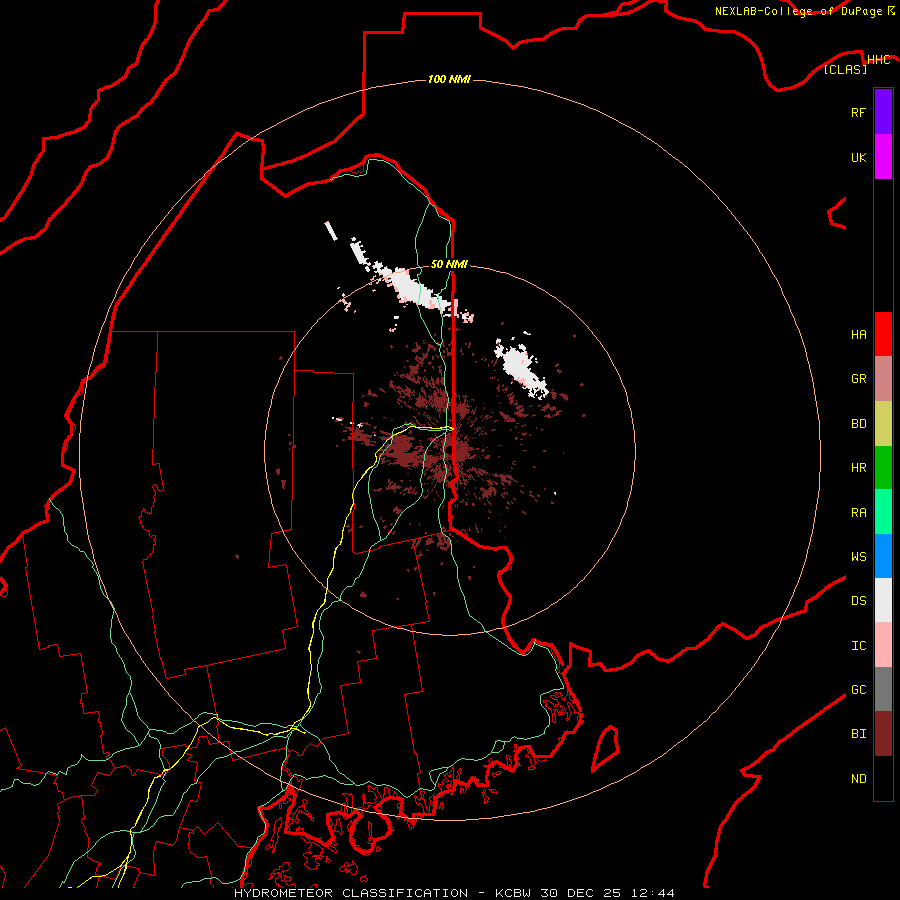Click the HHC product code label

click(878, 60)
